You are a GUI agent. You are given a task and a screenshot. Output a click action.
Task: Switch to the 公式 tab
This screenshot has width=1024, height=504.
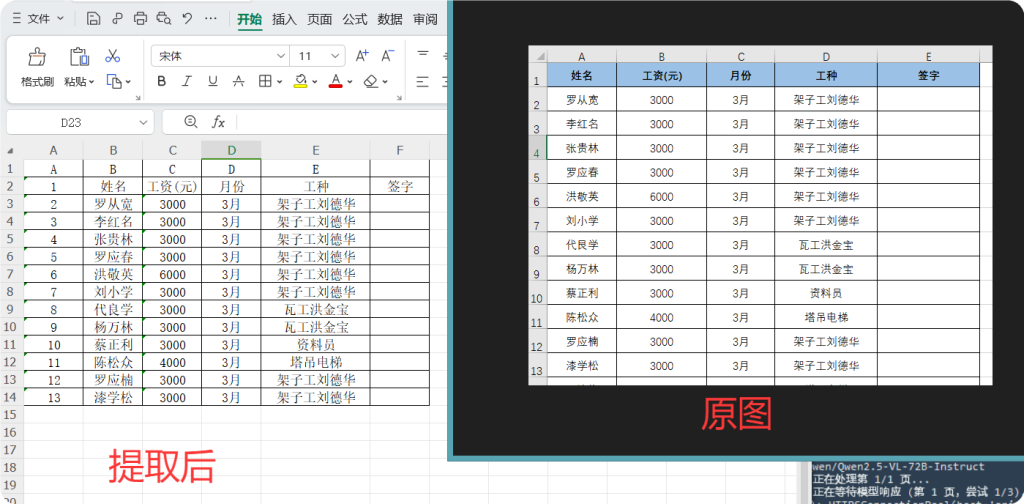tap(355, 20)
